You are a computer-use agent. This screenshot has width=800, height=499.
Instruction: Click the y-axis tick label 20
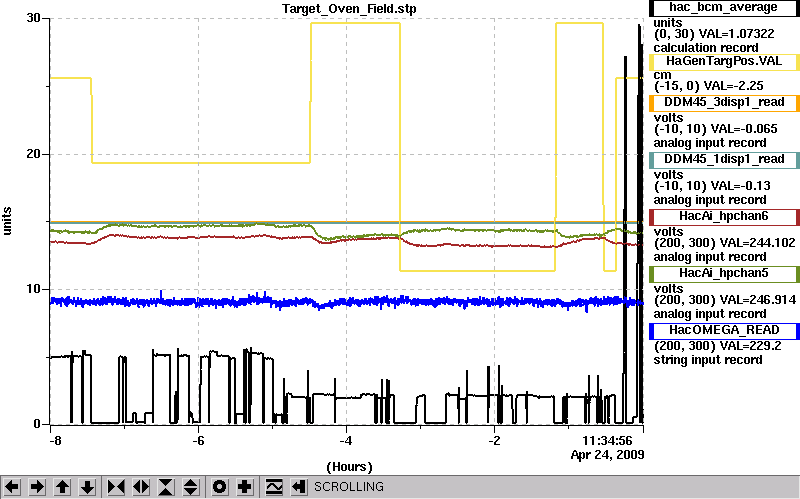(34, 154)
